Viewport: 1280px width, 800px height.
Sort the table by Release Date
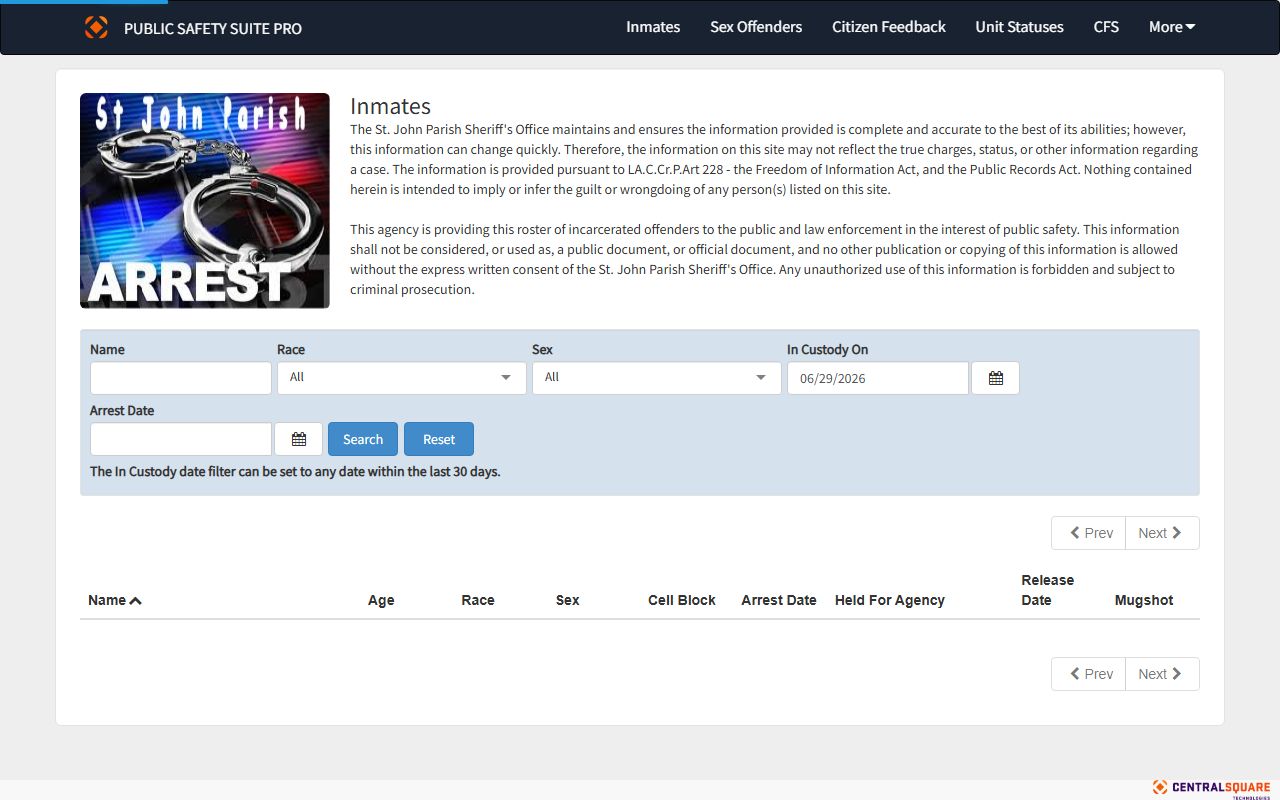[1047, 590]
